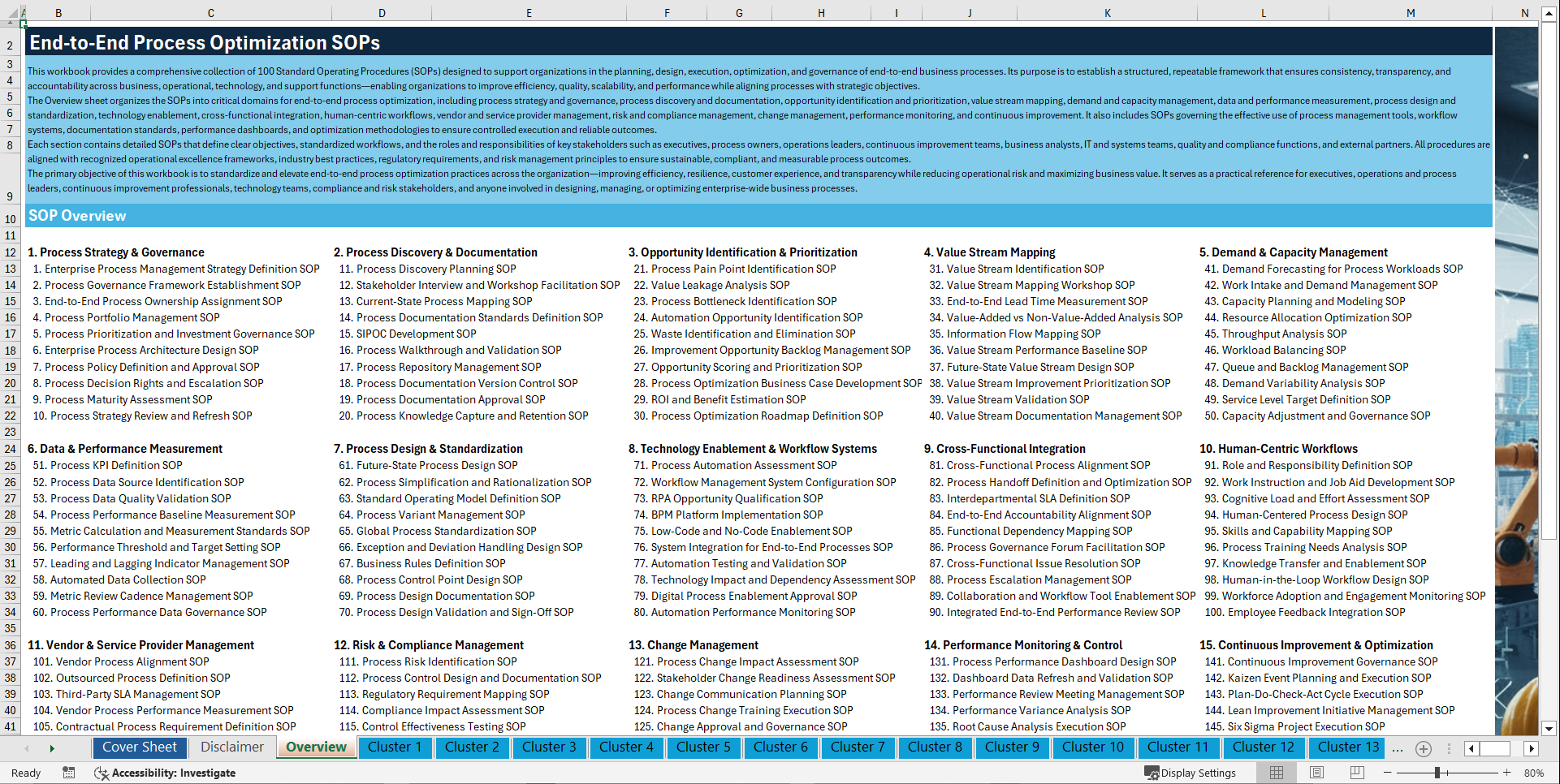The image size is (1560, 784).
Task: Click the vertical scrollbar down arrow
Action: [1549, 727]
